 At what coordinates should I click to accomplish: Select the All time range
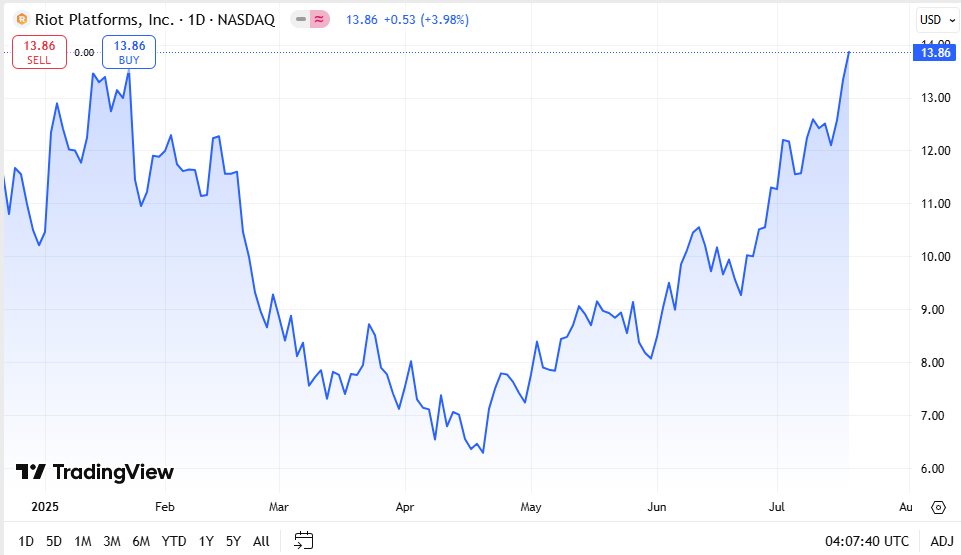coord(261,541)
